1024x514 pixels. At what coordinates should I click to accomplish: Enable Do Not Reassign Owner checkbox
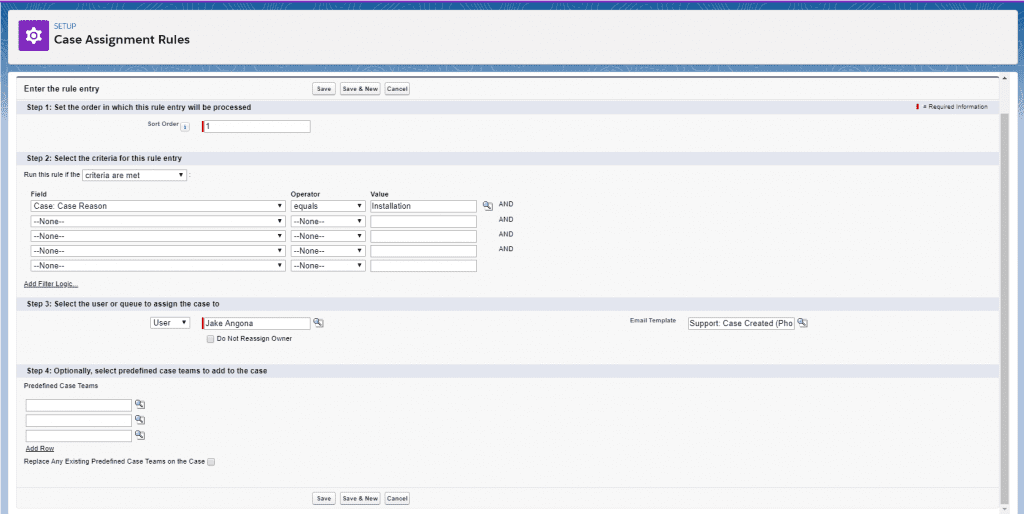click(209, 339)
